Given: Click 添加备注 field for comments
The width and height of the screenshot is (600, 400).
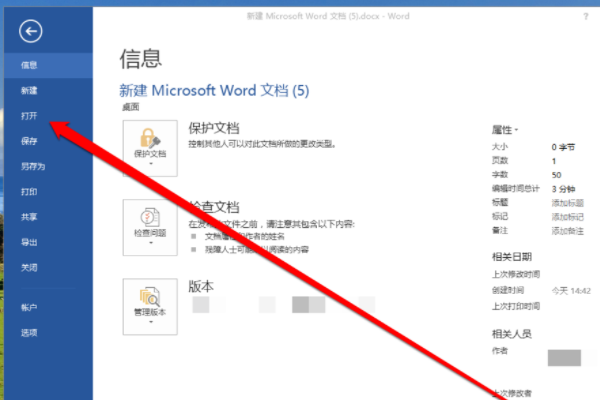Looking at the screenshot, I should (567, 231).
